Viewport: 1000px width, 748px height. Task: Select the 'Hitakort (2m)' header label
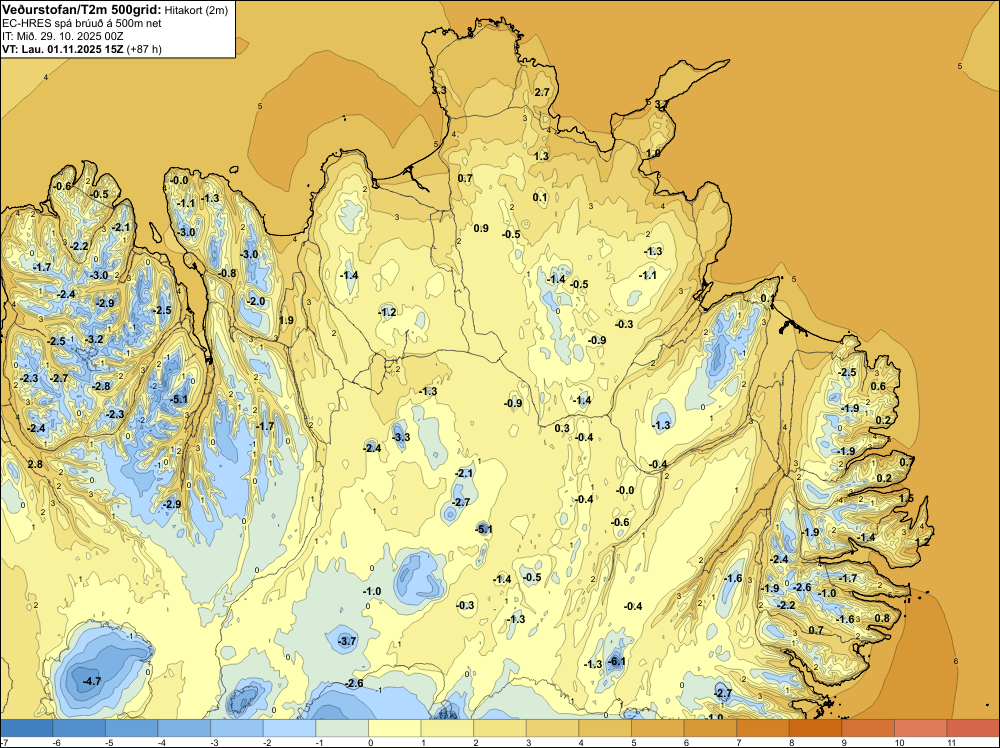196,10
